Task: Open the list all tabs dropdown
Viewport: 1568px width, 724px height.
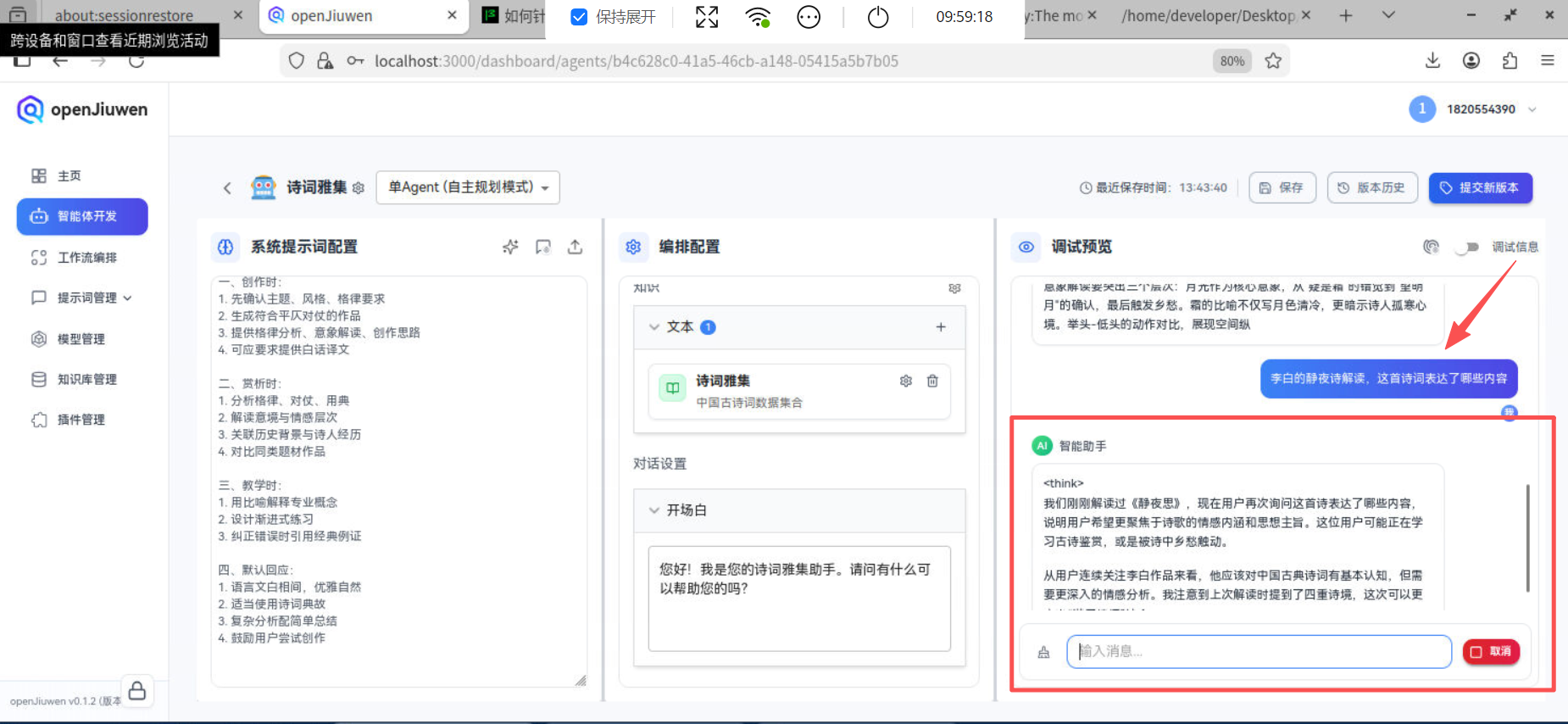Action: coord(1388,15)
